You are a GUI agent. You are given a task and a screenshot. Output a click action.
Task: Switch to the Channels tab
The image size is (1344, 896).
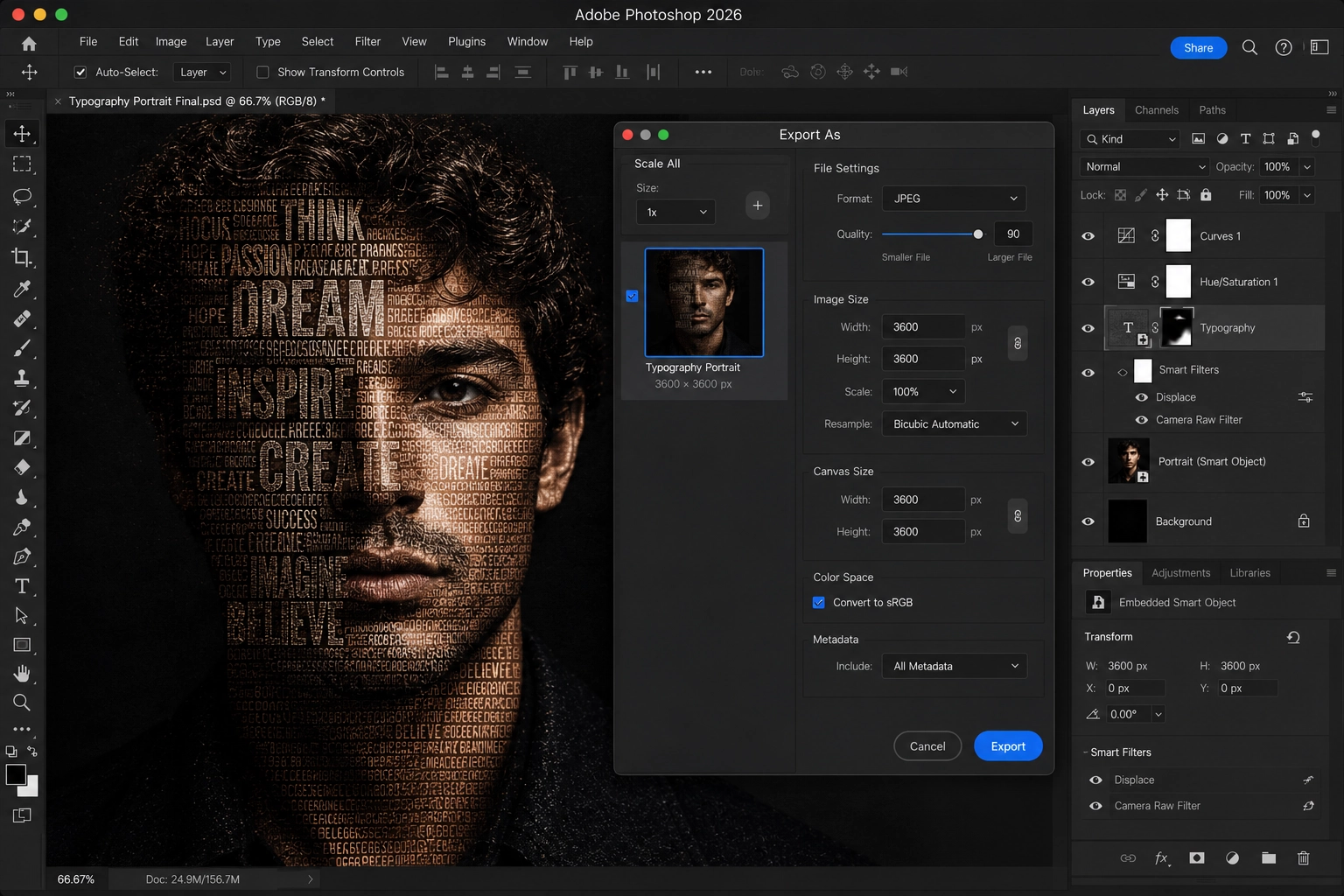[x=1156, y=110]
